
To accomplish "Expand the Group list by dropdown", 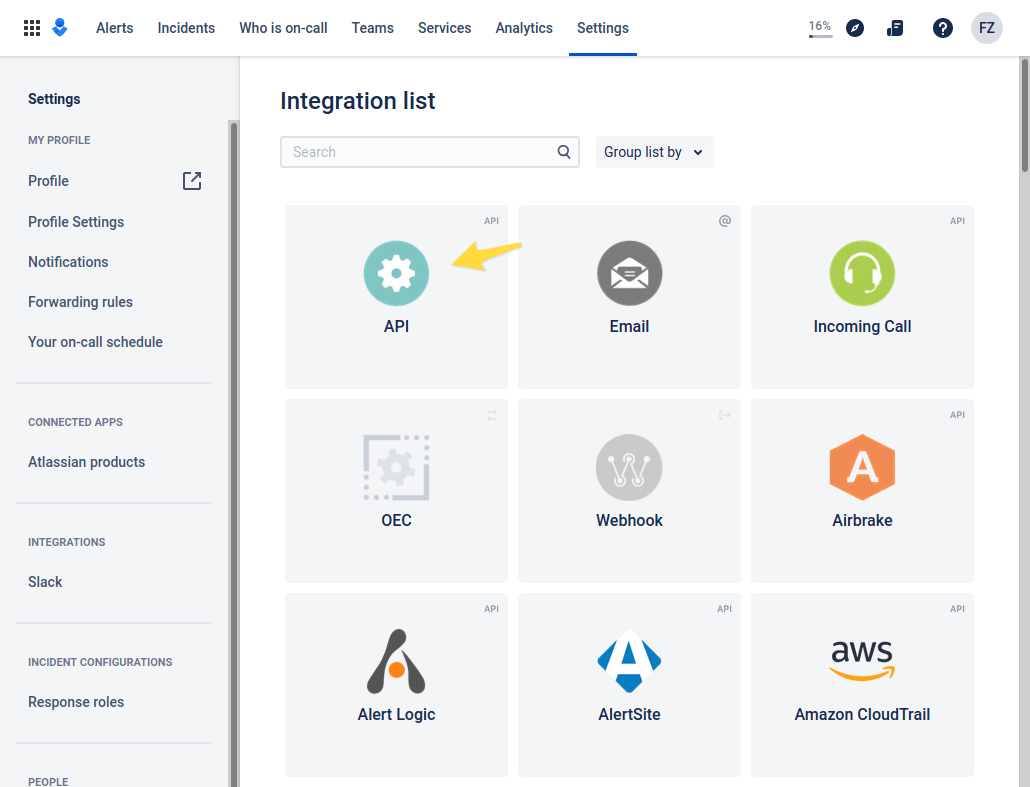I will coord(654,152).
